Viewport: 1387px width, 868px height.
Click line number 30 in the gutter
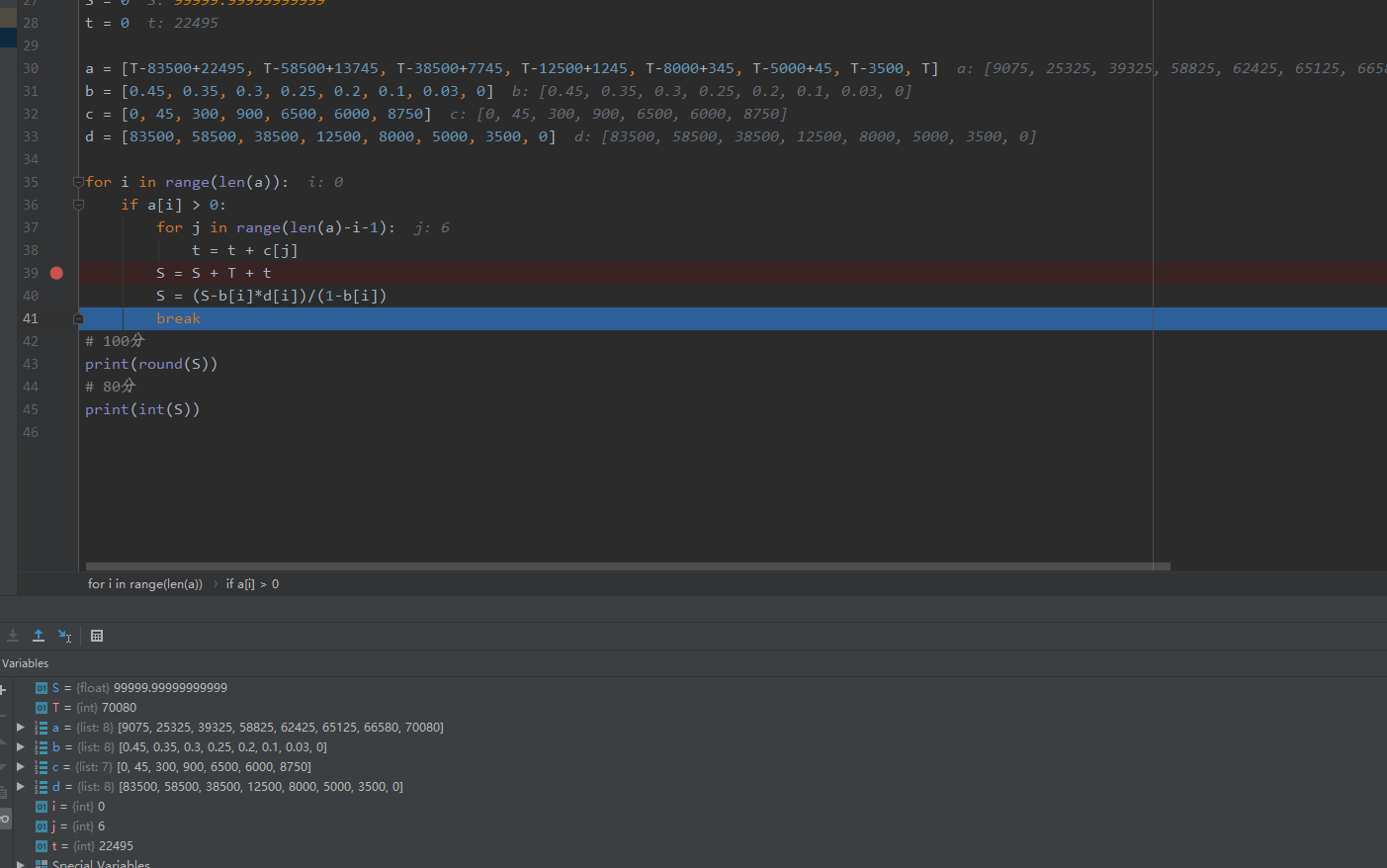31,68
